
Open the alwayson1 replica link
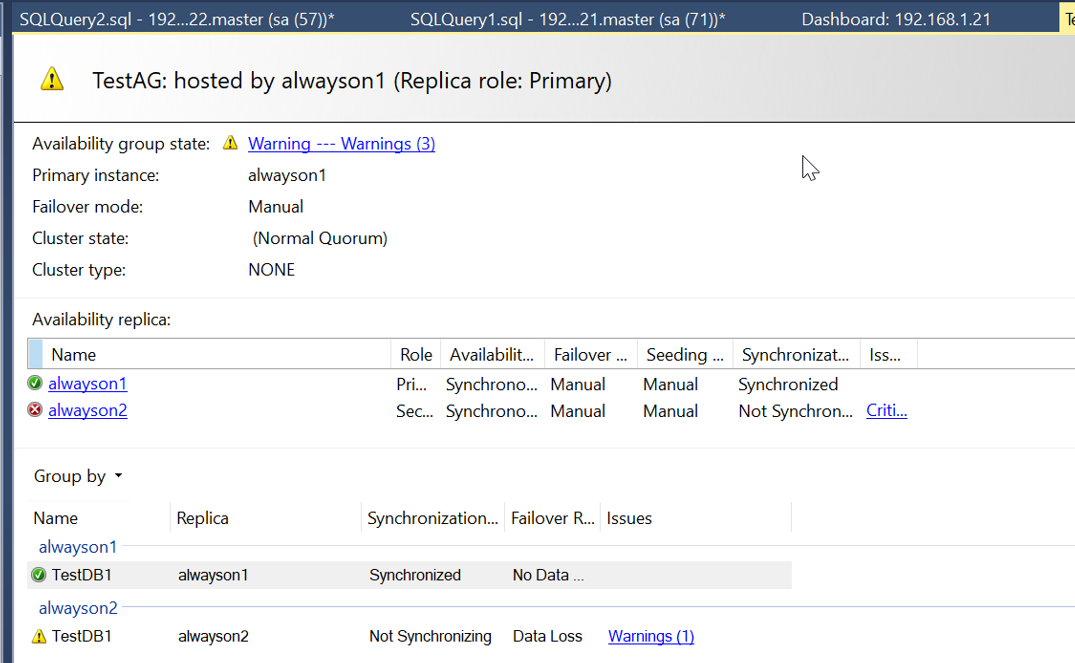coord(87,383)
